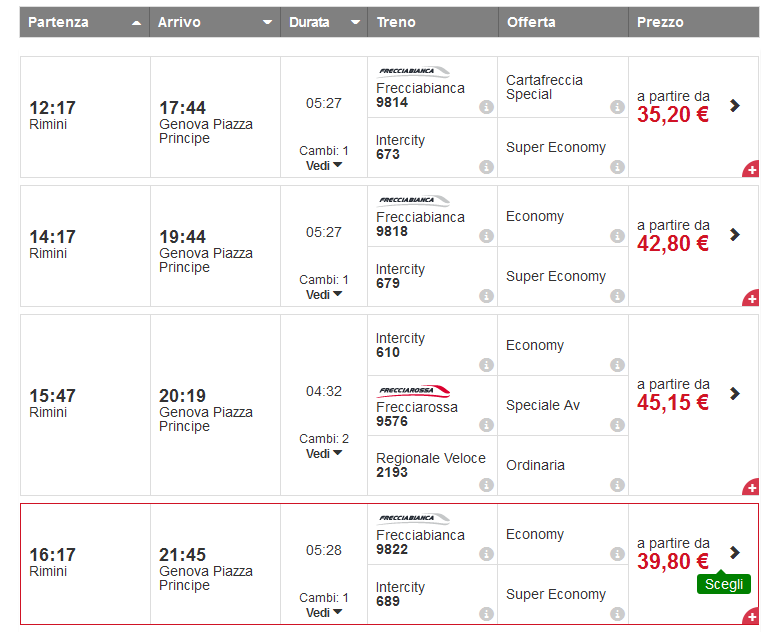Viewport: 767px width, 632px height.
Task: Show Vedi changes for 16:17 departure
Action: point(324,613)
